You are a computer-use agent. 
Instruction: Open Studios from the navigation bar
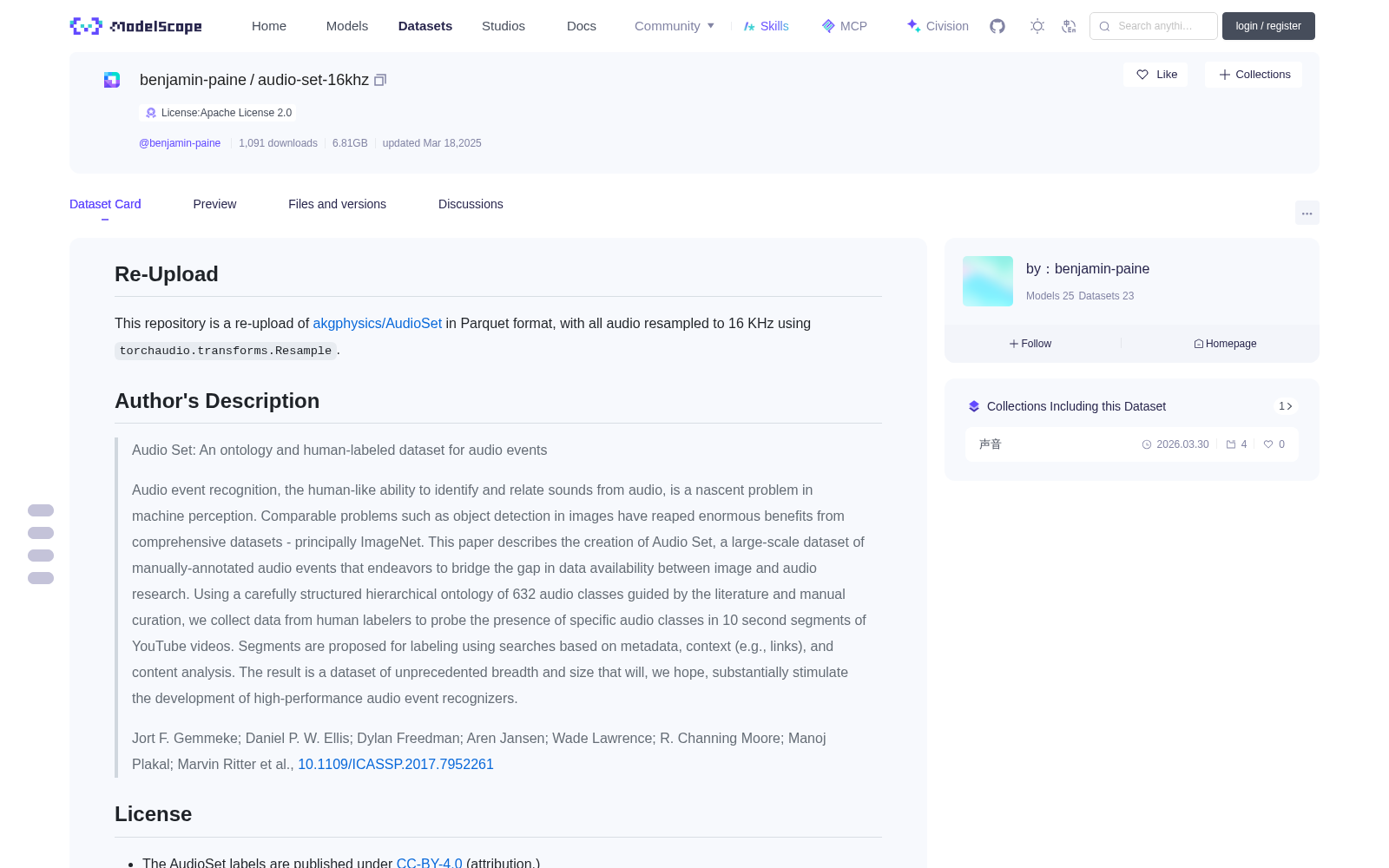504,26
